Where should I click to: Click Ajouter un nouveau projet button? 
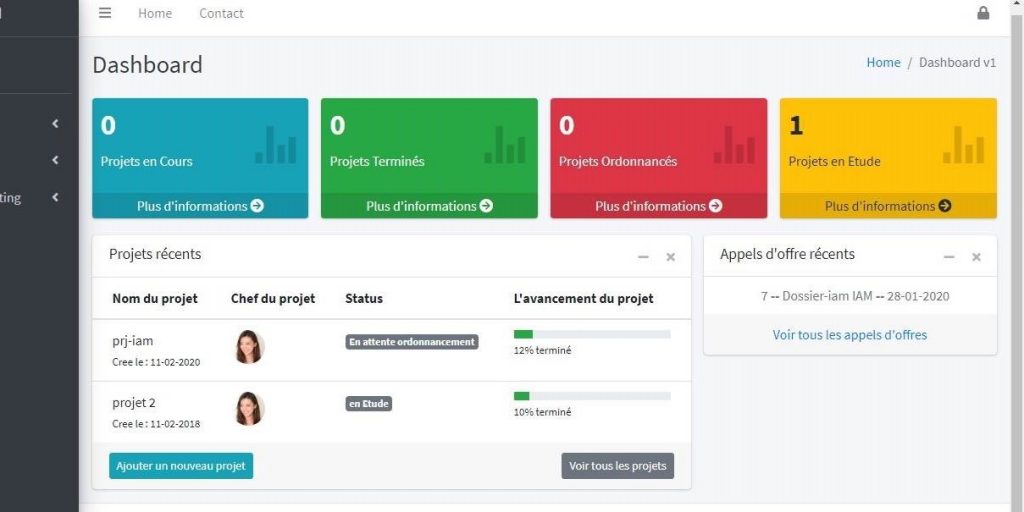(181, 466)
